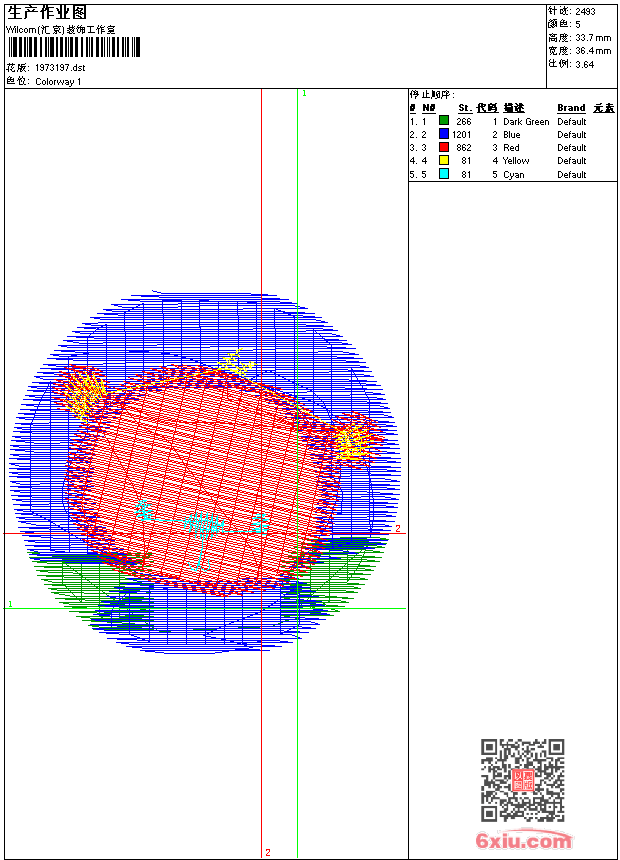Click the height value 33.7 mm
Image resolution: width=620 pixels, height=860 pixels.
click(593, 37)
